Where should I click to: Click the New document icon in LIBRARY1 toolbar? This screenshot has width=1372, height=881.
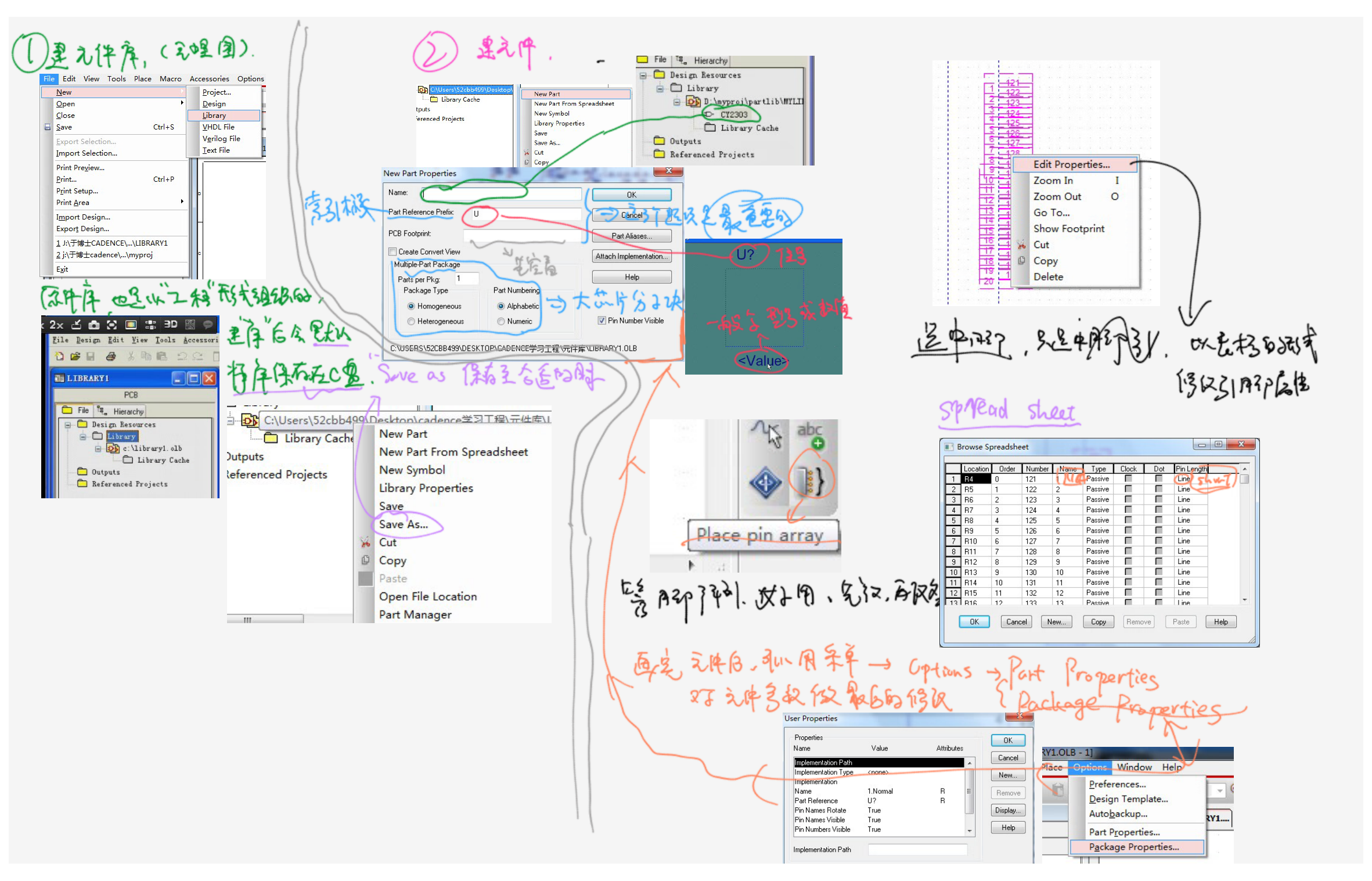pyautogui.click(x=59, y=356)
